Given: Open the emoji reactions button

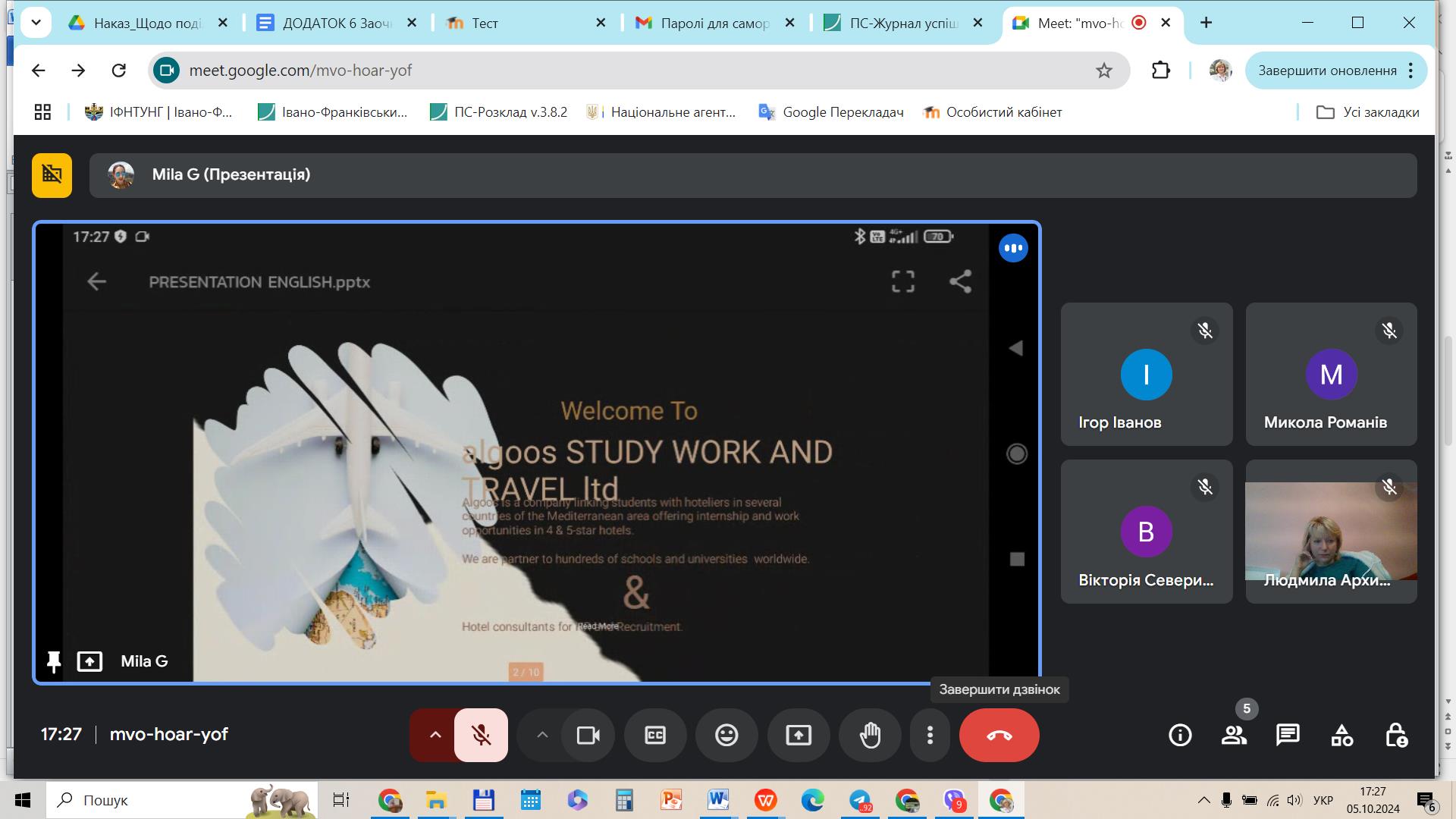Looking at the screenshot, I should (x=726, y=735).
